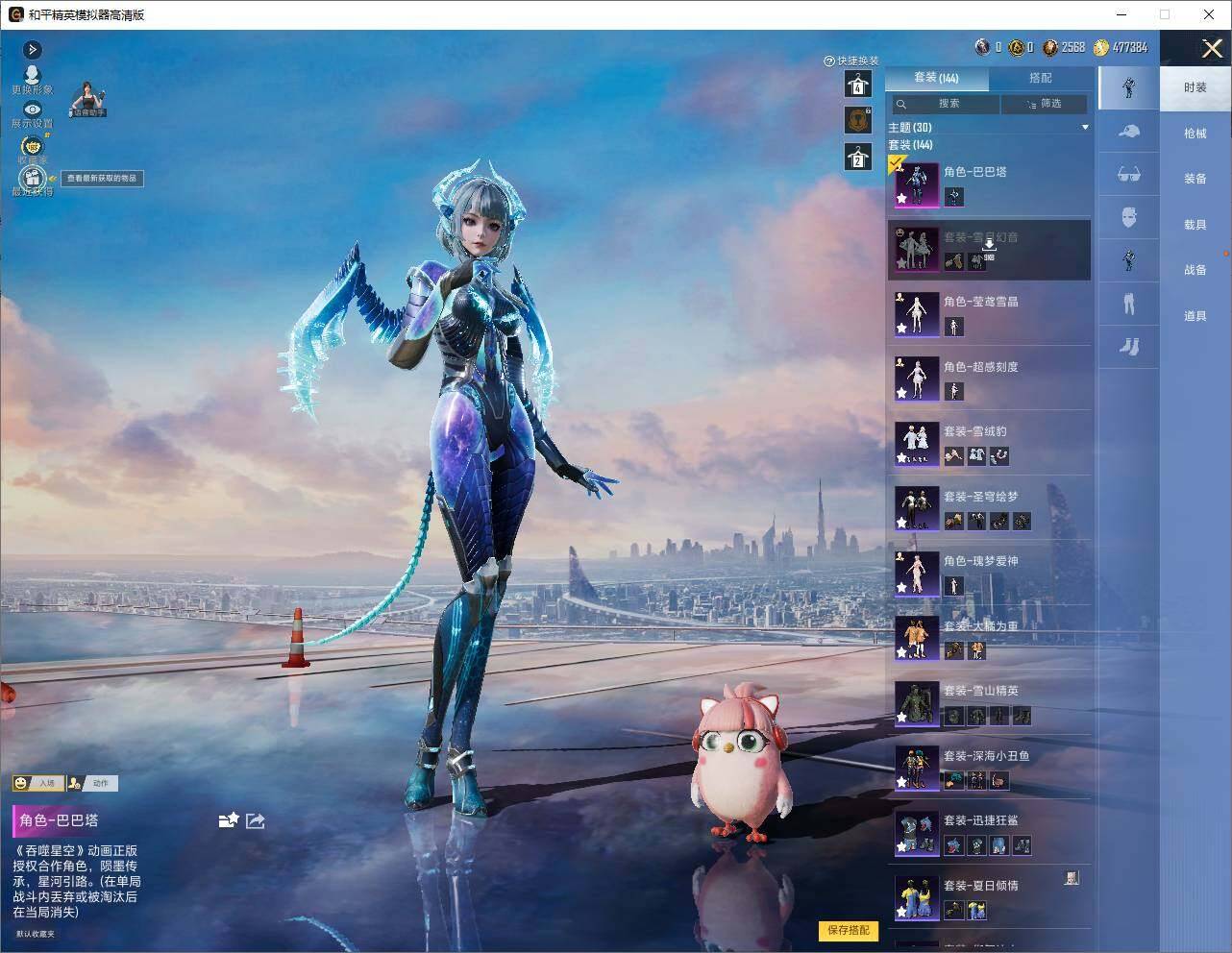Image resolution: width=1232 pixels, height=953 pixels.
Task: Select the hat category icon
Action: pos(1128,131)
